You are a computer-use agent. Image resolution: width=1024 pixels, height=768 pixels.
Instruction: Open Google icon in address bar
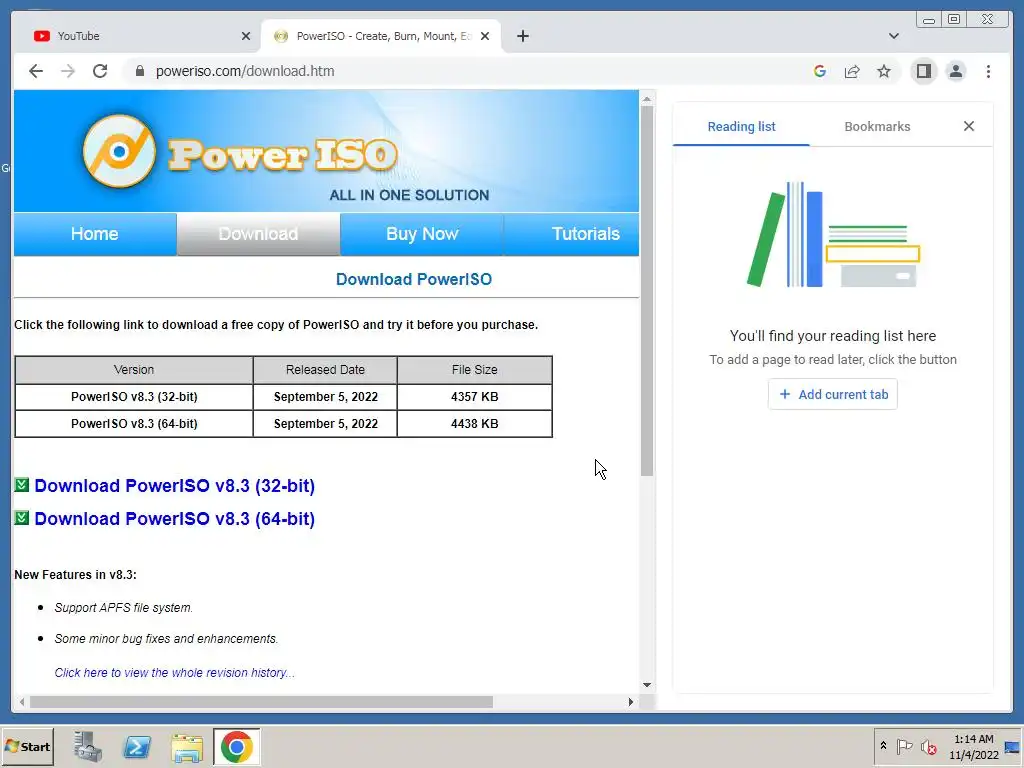pos(820,71)
